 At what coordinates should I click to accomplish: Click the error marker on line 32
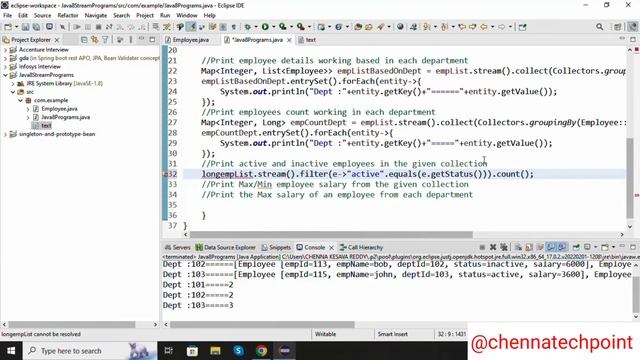point(165,174)
